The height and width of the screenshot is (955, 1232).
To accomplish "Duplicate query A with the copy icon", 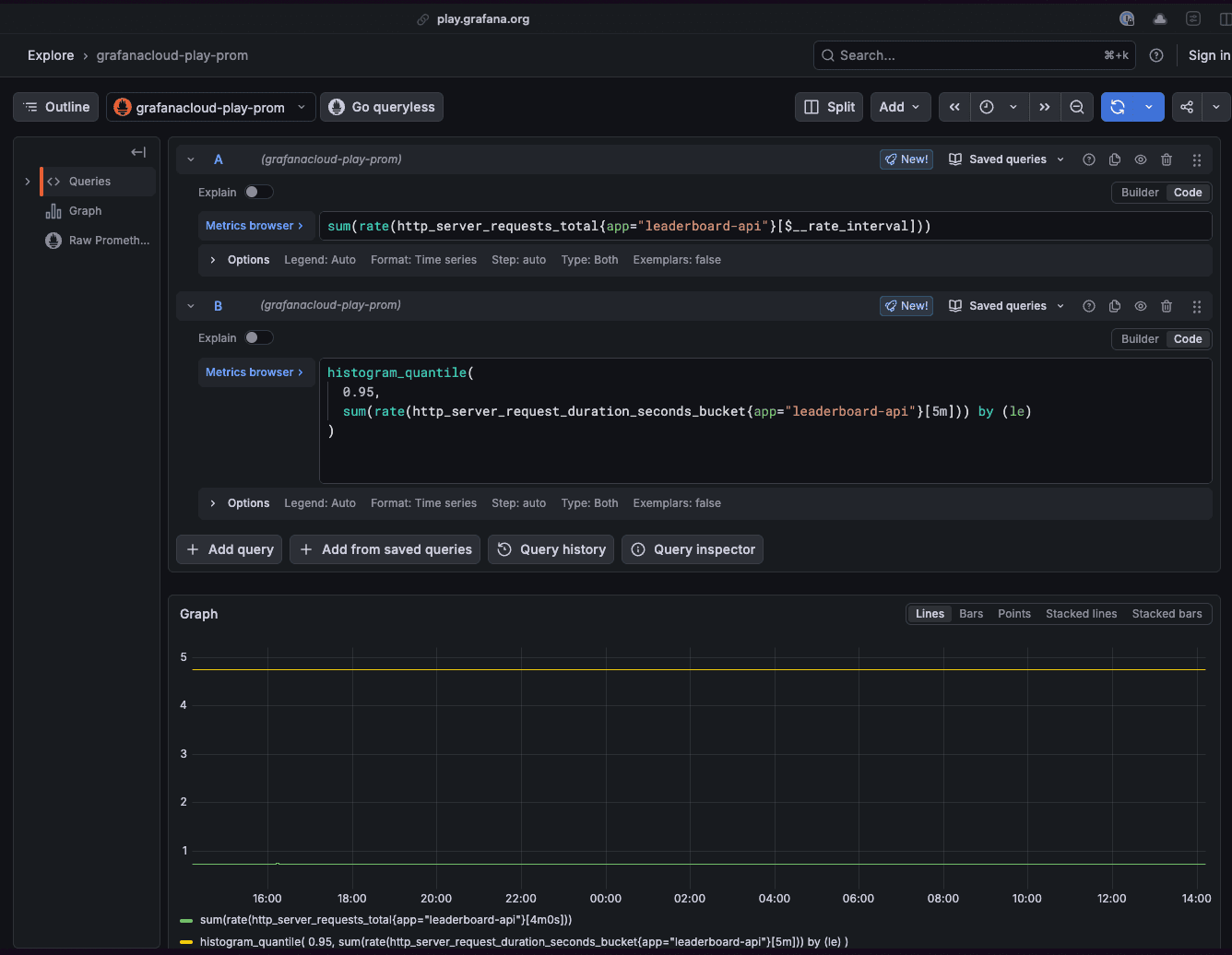I will [1115, 159].
